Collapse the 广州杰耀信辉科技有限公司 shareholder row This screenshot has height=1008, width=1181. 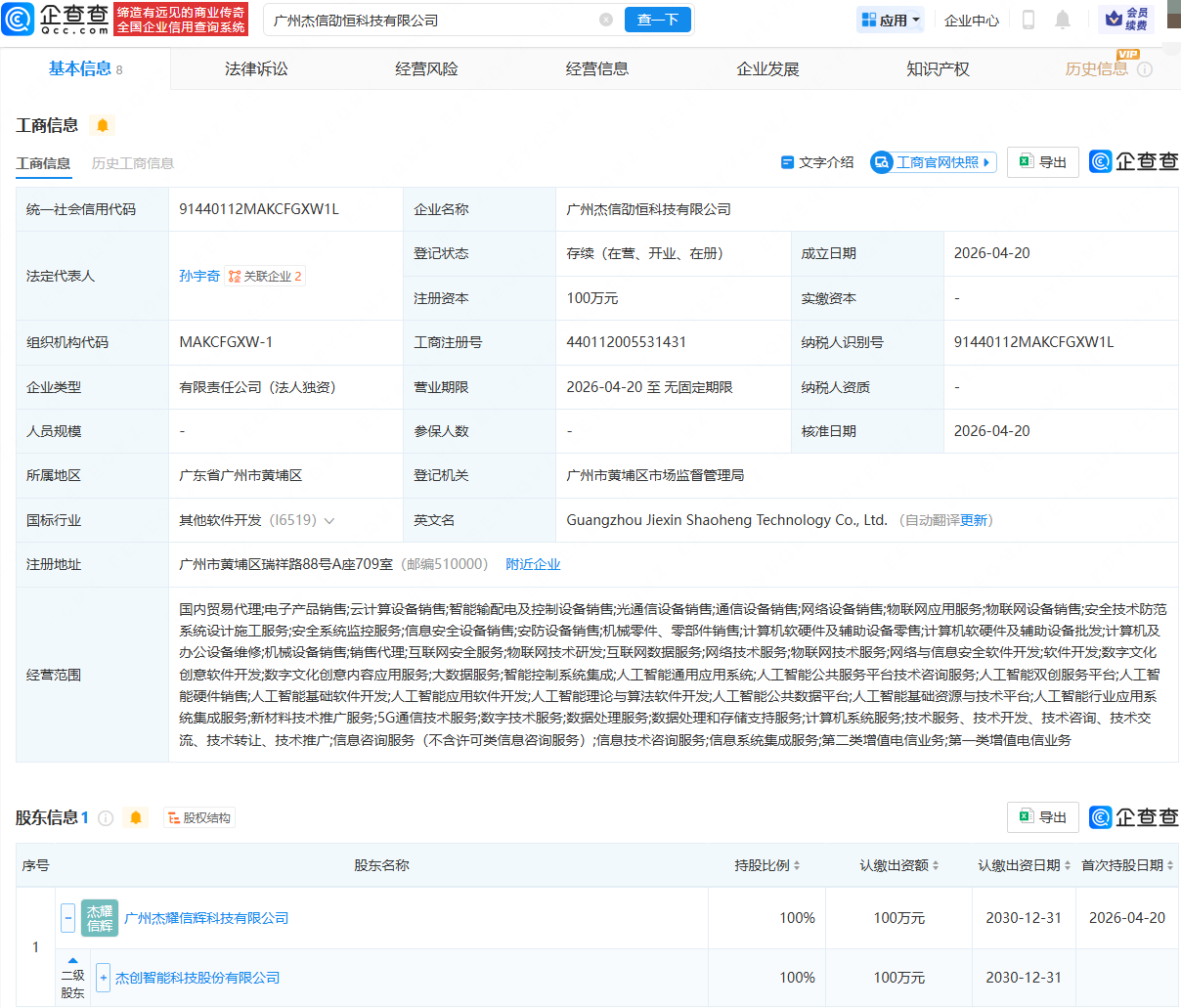(68, 918)
